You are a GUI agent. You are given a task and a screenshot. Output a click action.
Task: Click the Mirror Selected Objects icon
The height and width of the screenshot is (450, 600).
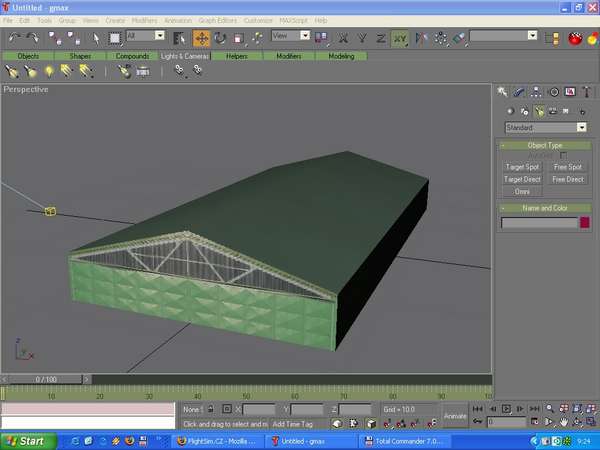pyautogui.click(x=421, y=38)
